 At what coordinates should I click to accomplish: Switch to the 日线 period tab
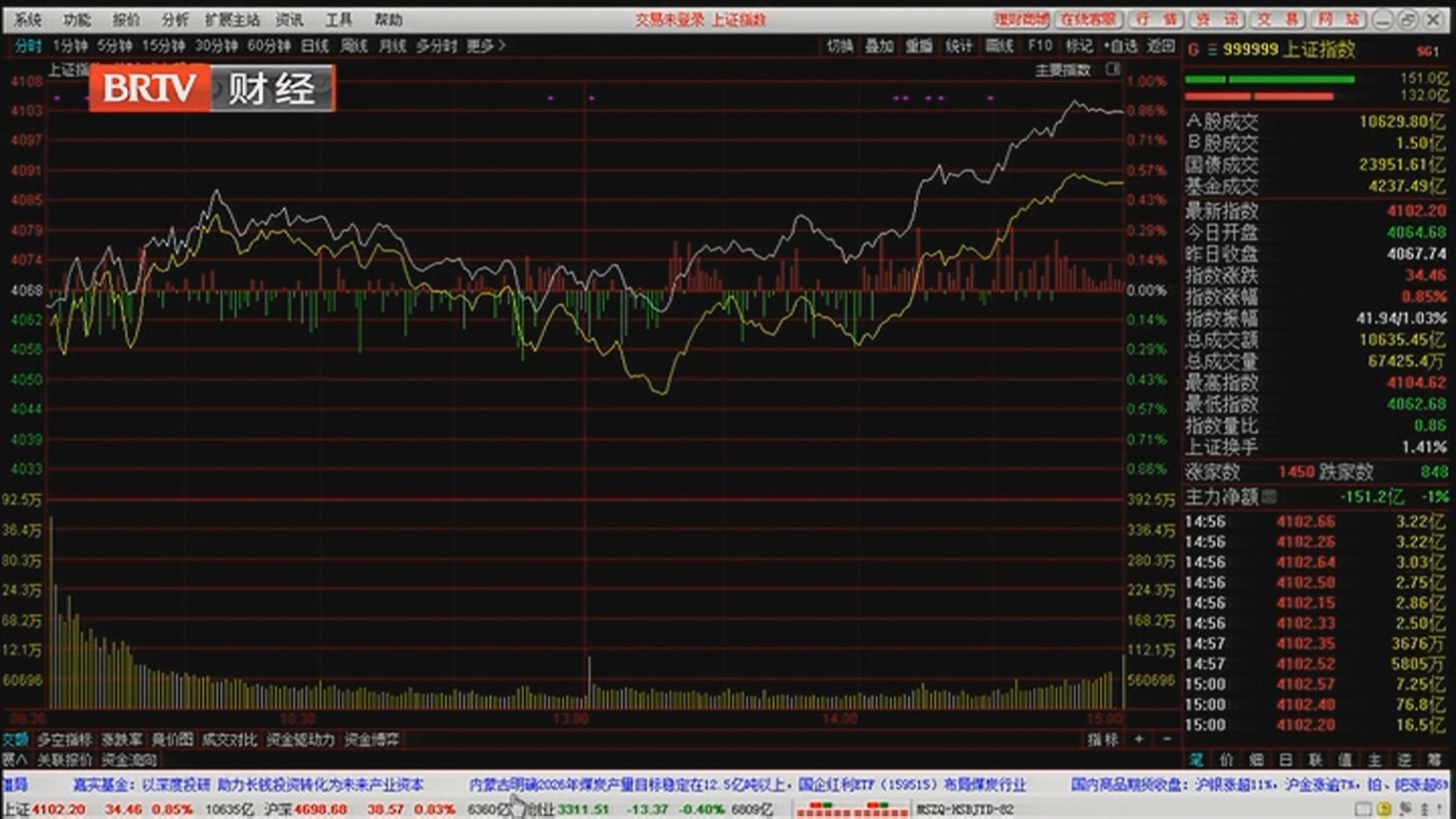[315, 46]
